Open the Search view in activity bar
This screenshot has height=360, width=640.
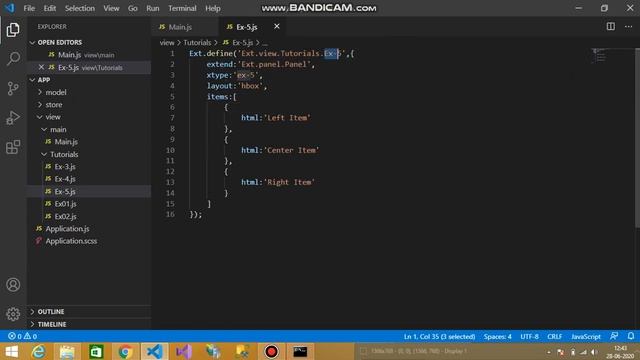coord(13,59)
